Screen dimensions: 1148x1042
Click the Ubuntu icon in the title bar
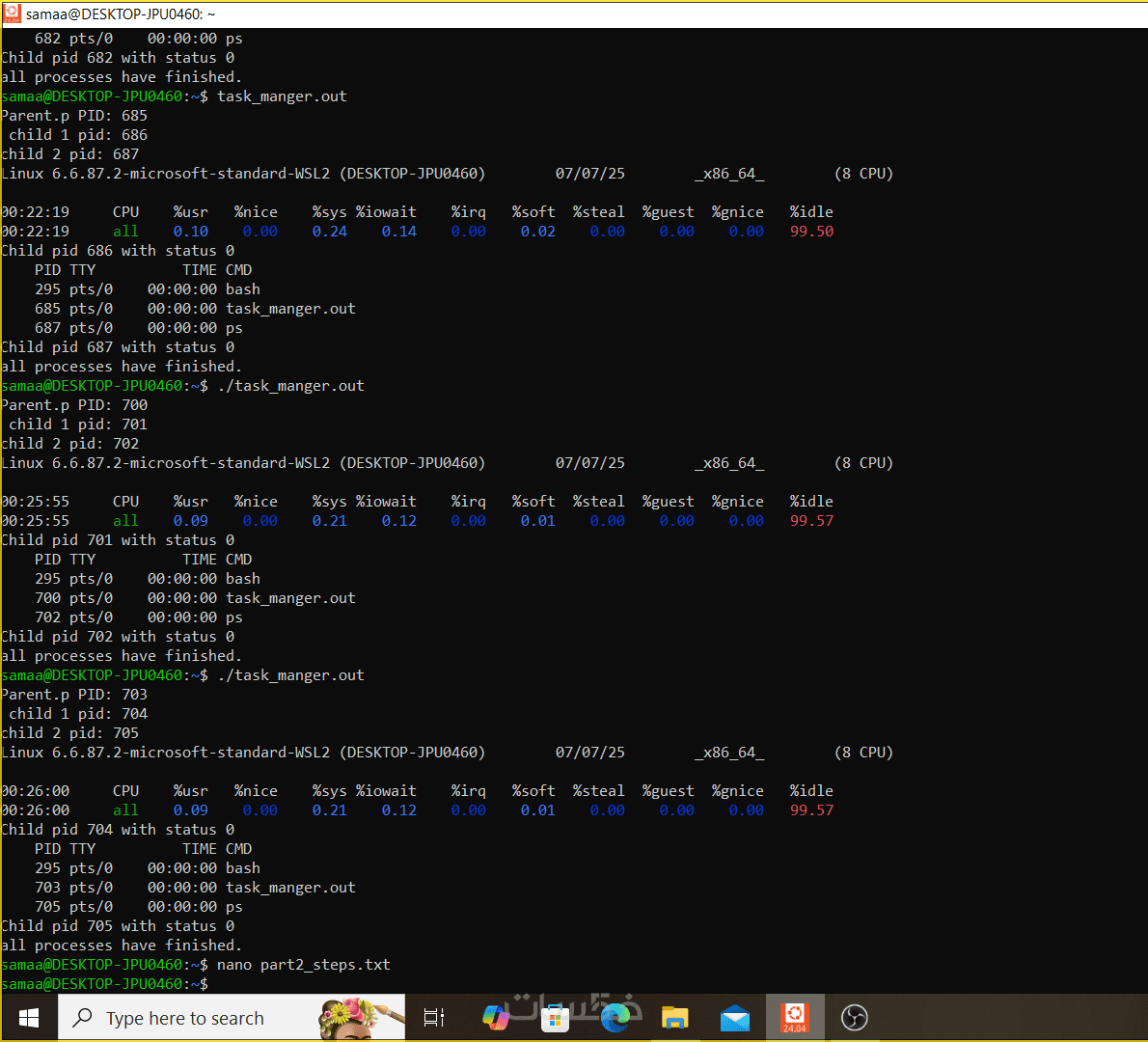pyautogui.click(x=12, y=14)
